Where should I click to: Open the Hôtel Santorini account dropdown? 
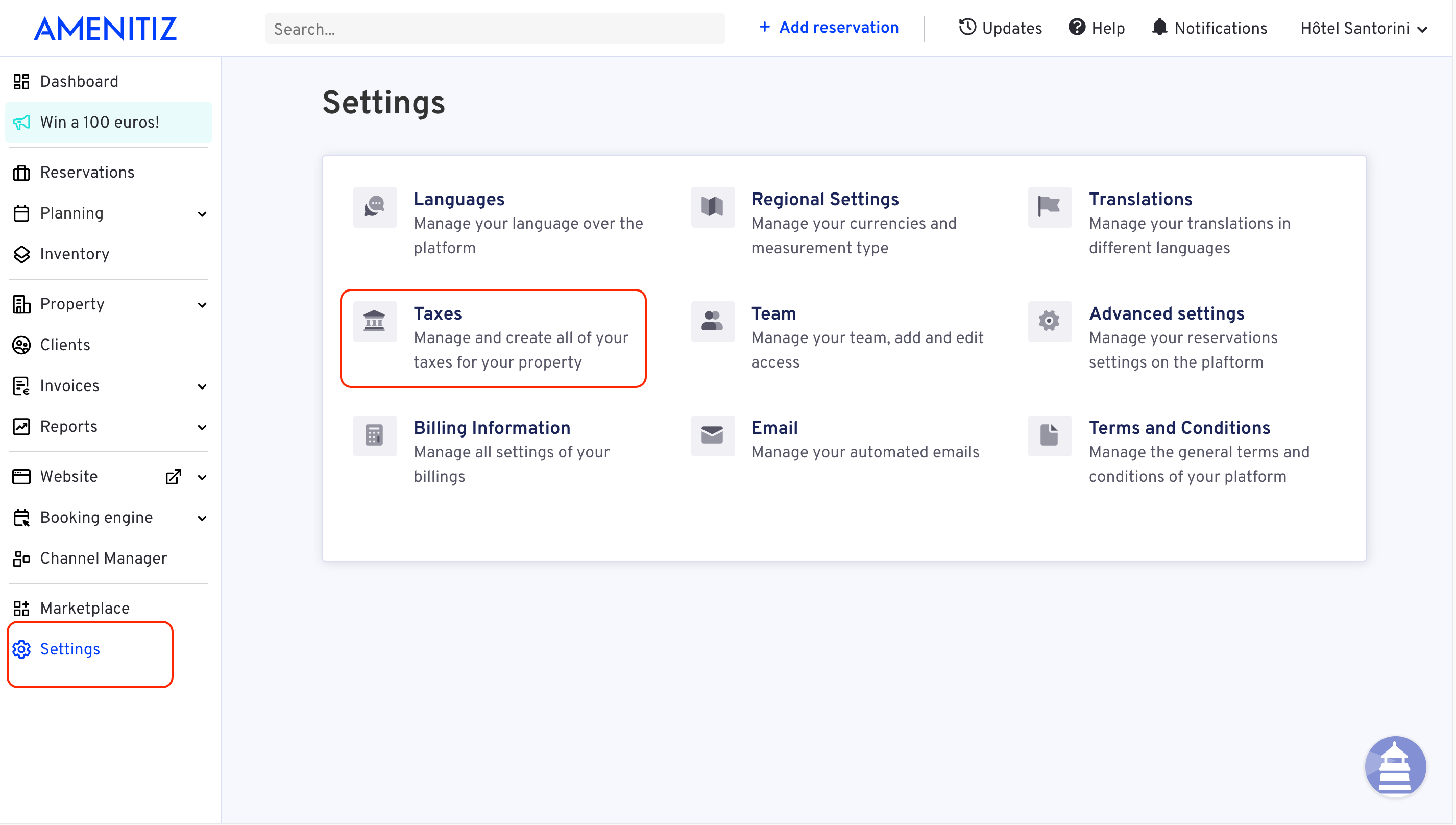(1363, 28)
